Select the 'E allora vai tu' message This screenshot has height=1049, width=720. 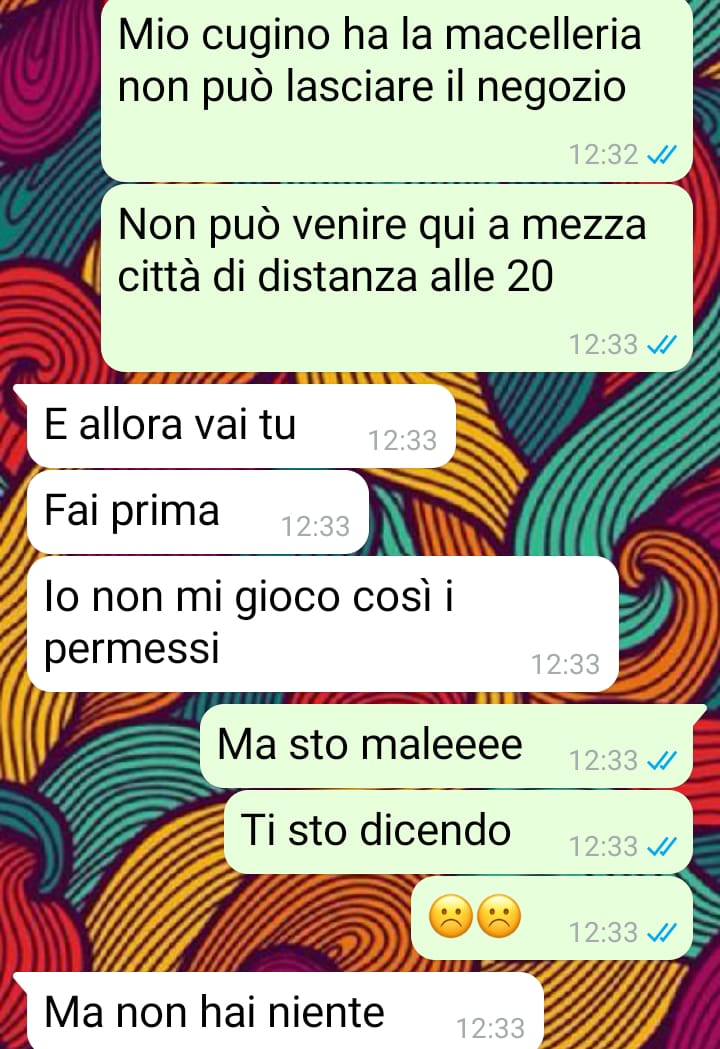241,425
